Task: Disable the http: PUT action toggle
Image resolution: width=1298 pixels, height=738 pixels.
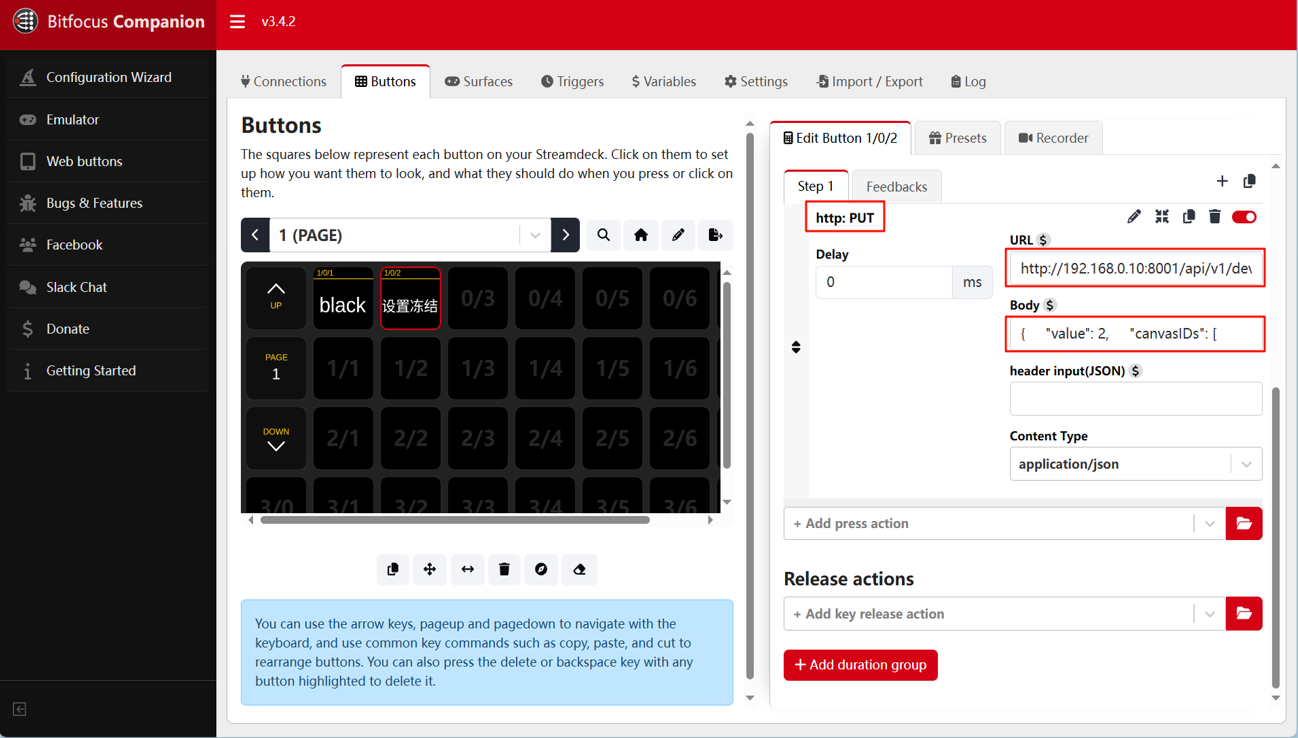Action: coord(1244,217)
